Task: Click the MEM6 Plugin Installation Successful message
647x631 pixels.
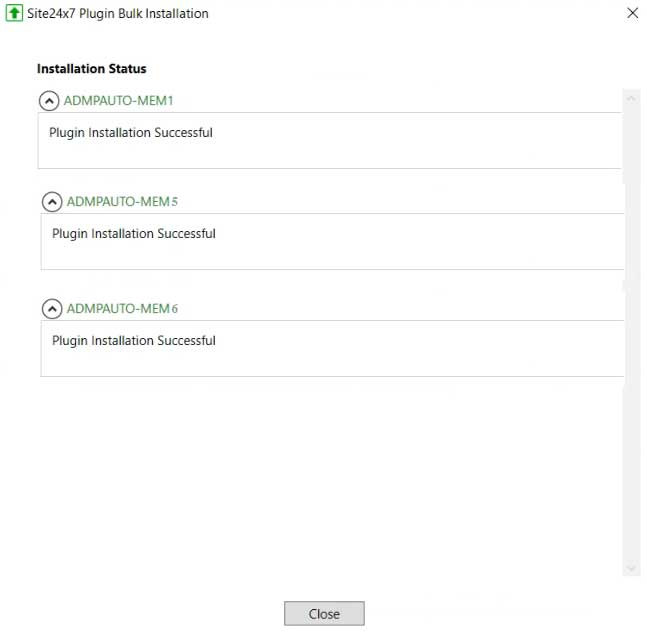Action: 134,341
